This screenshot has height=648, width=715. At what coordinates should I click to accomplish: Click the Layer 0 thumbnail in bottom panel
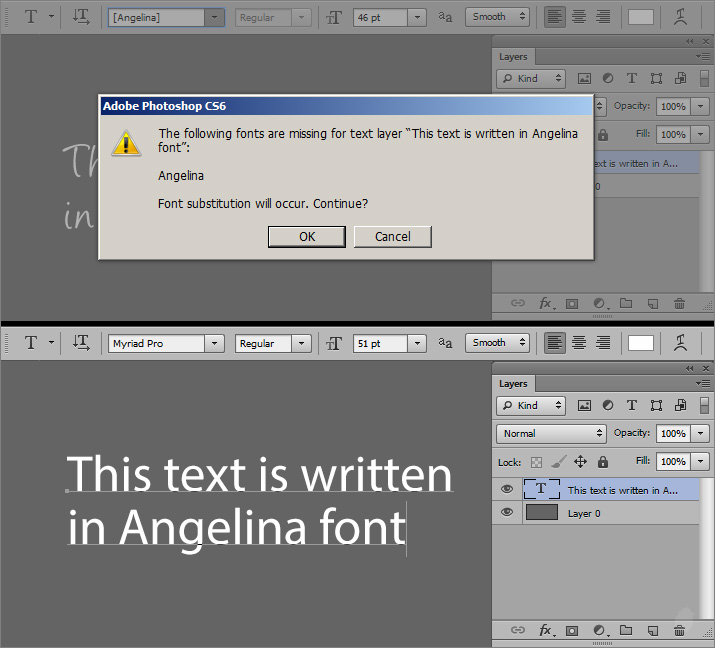(x=542, y=512)
